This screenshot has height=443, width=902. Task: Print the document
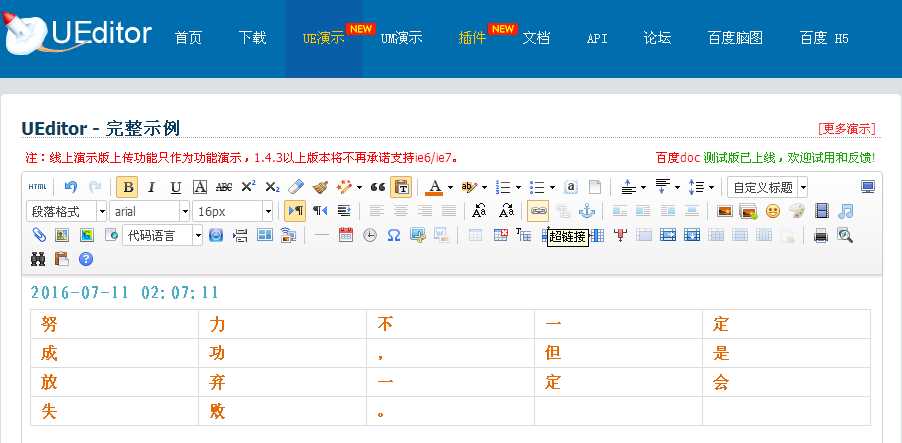[x=821, y=235]
